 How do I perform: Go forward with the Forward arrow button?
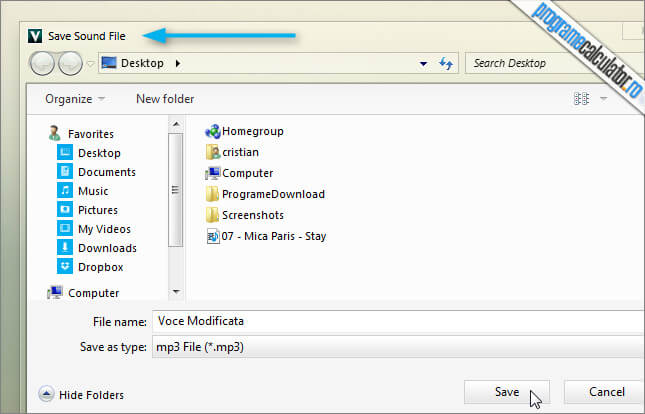(x=70, y=63)
